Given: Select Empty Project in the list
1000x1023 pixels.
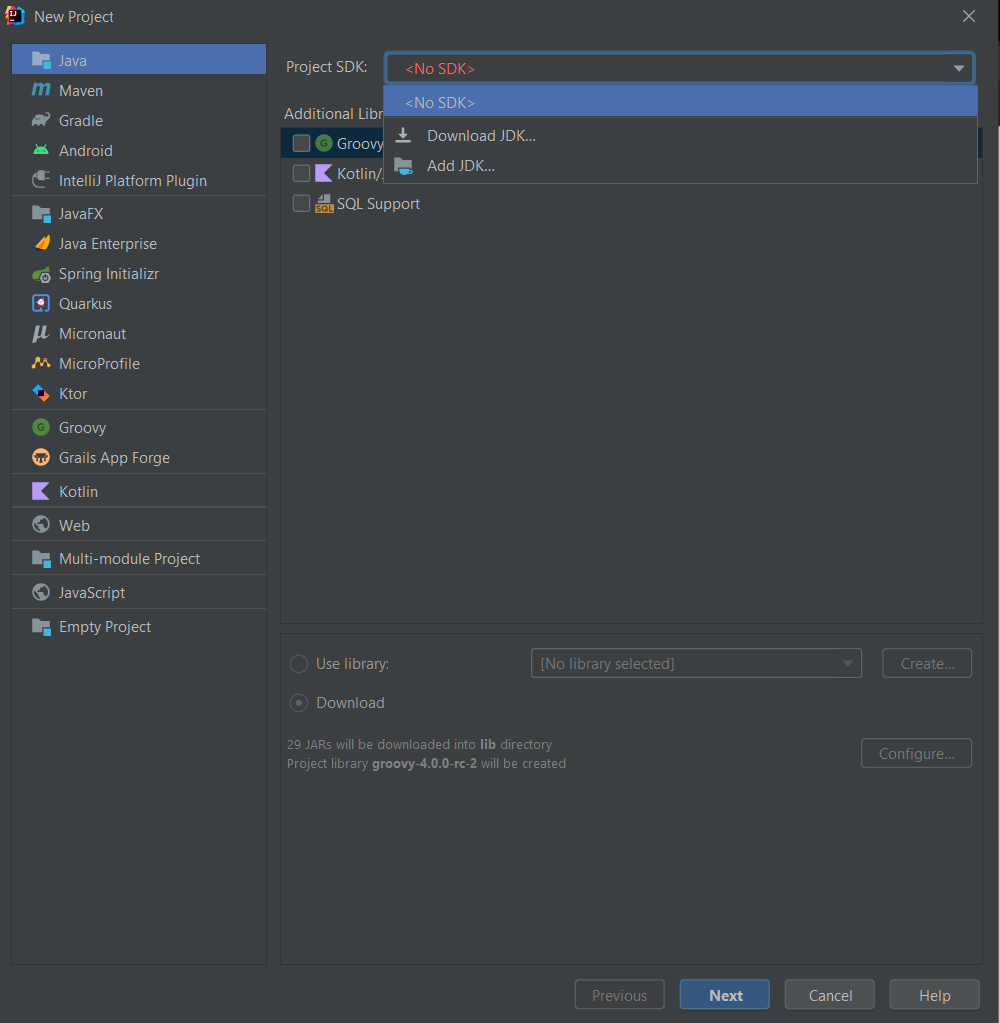Looking at the screenshot, I should pyautogui.click(x=139, y=626).
